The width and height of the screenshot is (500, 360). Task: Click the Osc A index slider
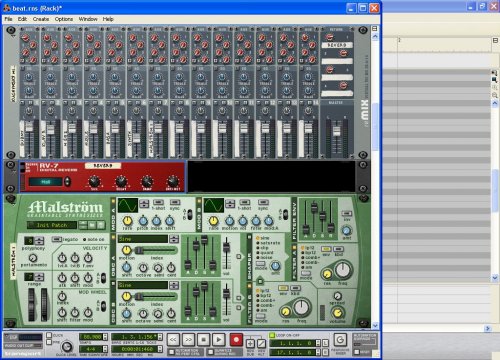click(156, 250)
